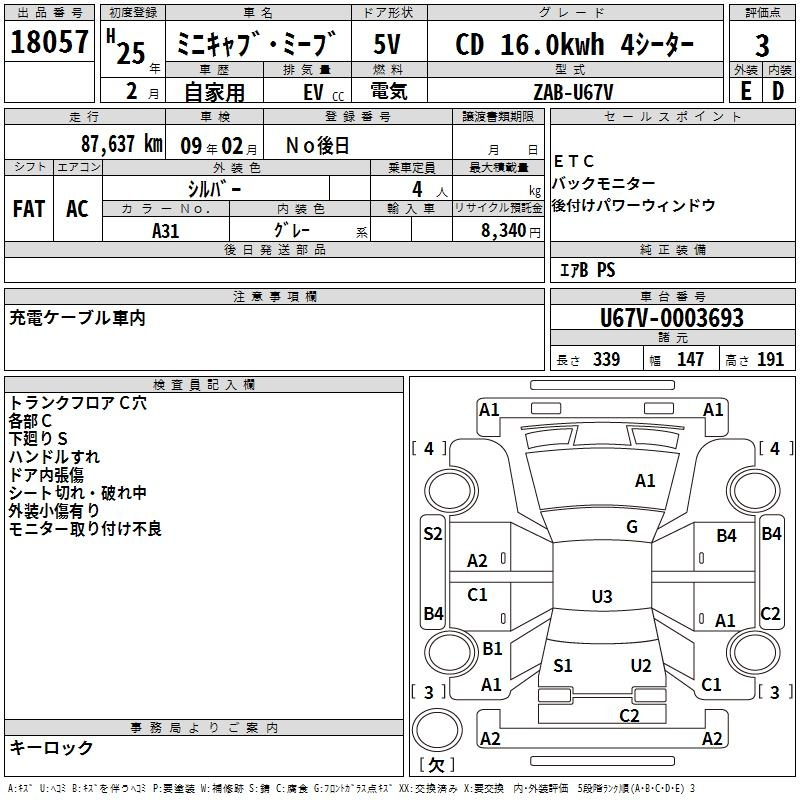Click the exterior grade E cell

tap(745, 90)
